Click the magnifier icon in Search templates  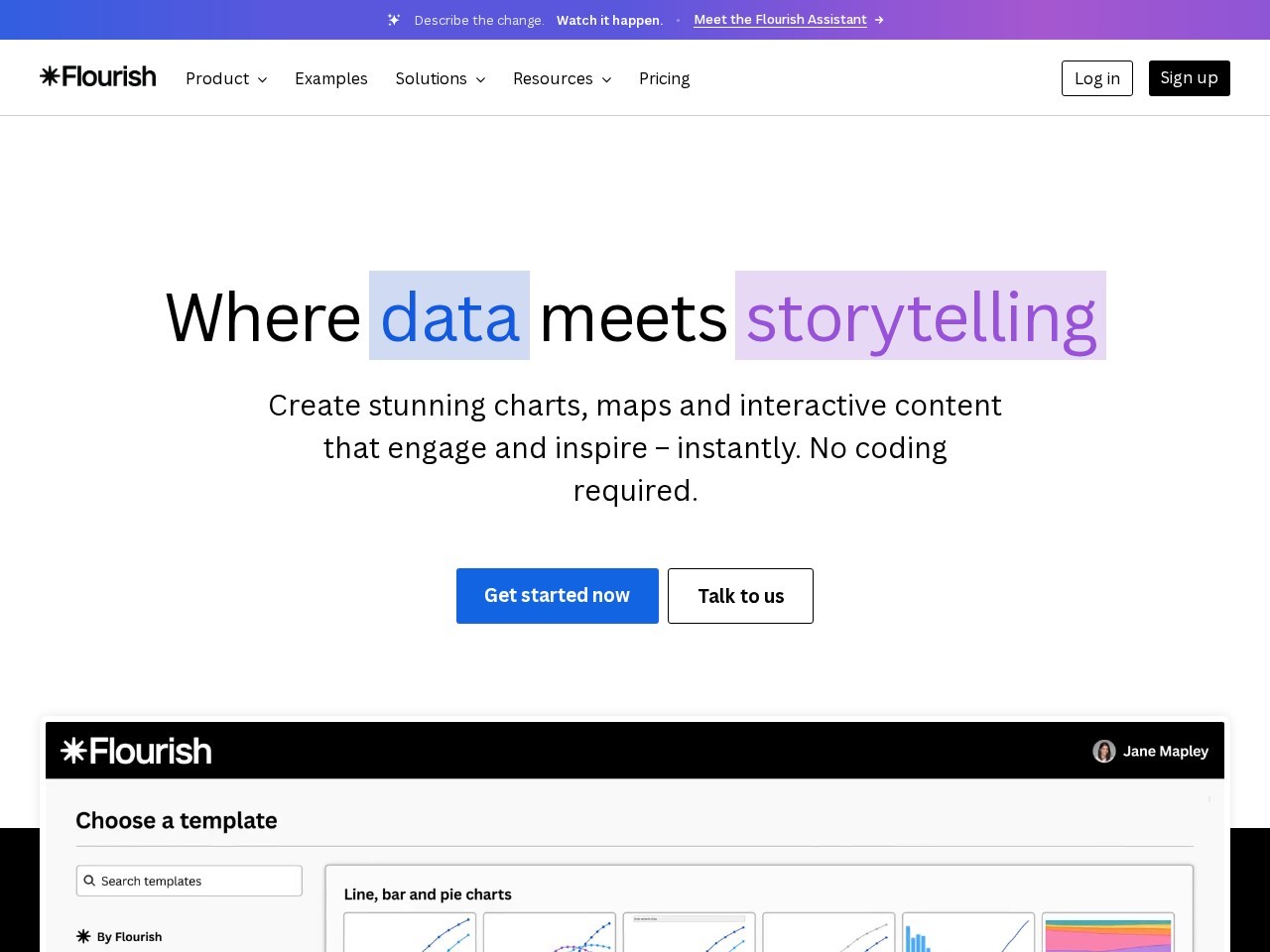click(x=89, y=881)
